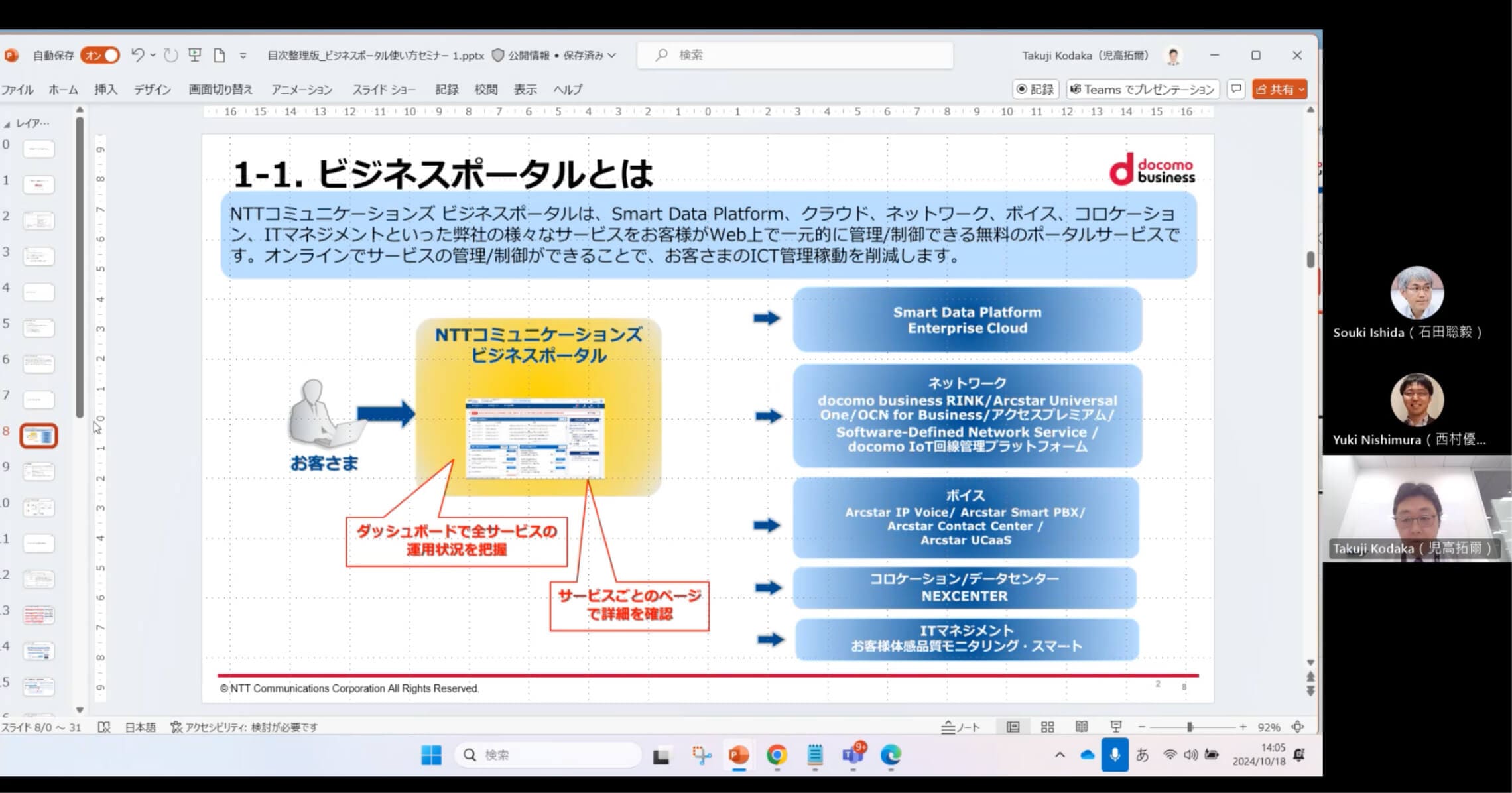Image resolution: width=1512 pixels, height=793 pixels.
Task: Click the New file icon in quick access
Action: click(220, 56)
